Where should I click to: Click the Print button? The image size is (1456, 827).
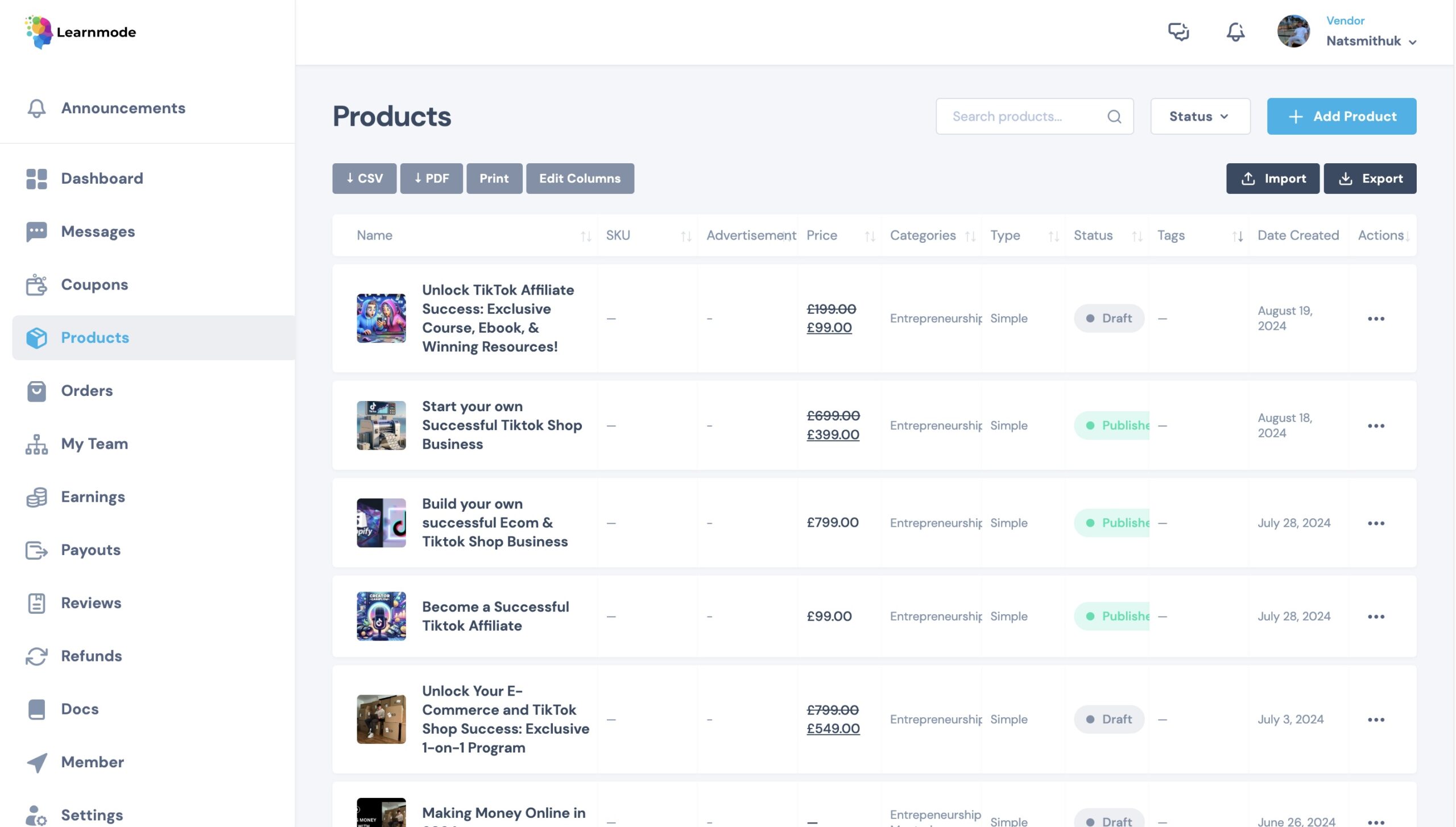[494, 179]
